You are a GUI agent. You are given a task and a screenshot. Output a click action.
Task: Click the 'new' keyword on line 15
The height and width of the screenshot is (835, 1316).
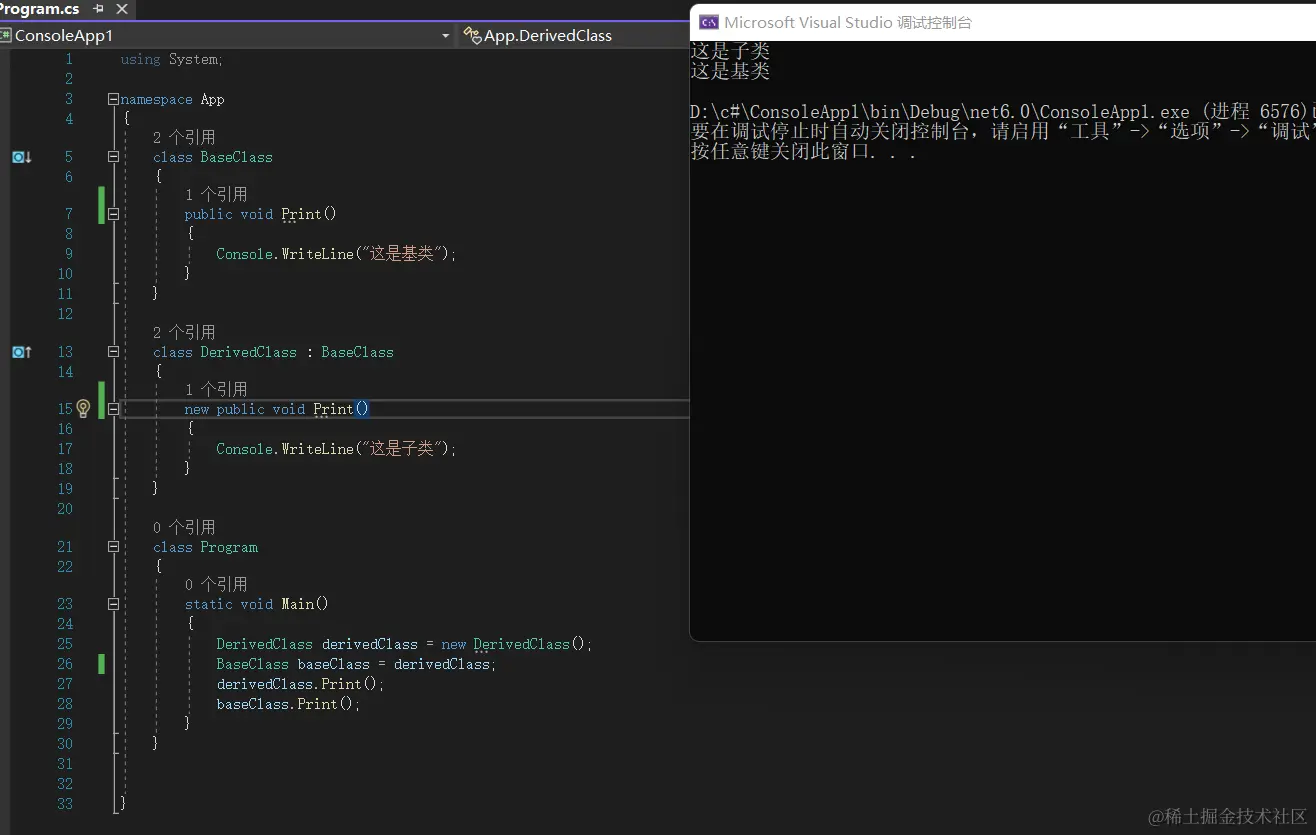coord(197,409)
